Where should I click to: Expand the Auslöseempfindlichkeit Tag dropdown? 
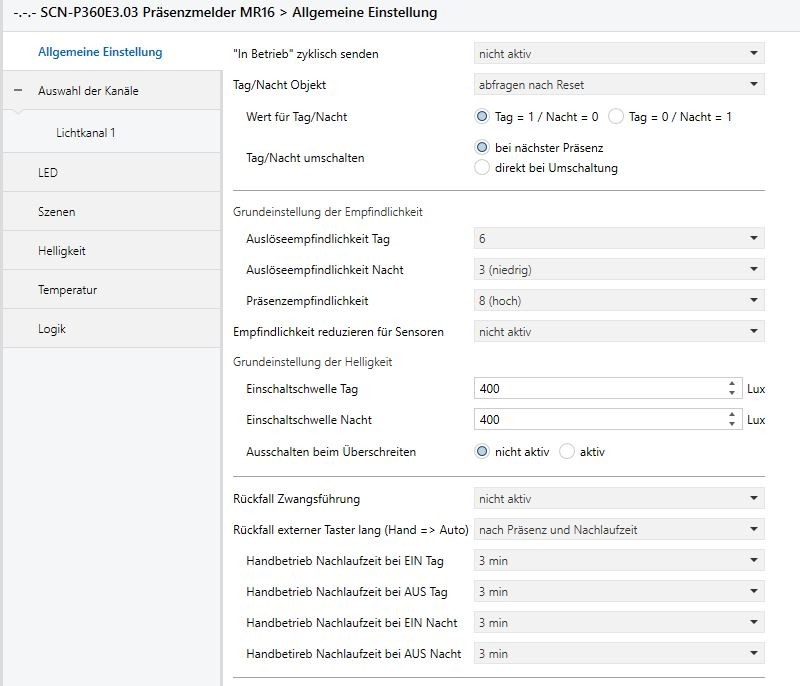click(x=618, y=239)
